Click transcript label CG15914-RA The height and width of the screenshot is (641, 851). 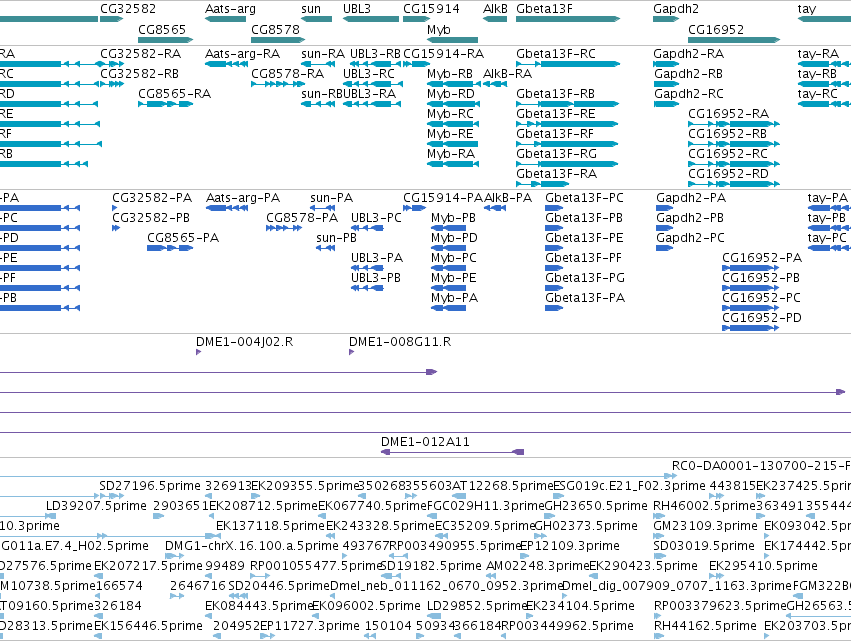(443, 54)
